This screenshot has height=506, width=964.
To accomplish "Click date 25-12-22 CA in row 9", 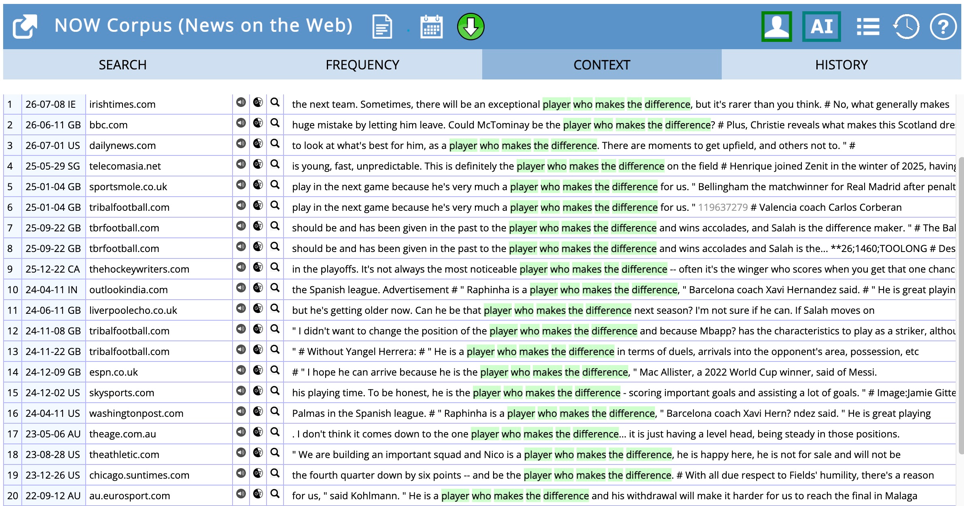I will [53, 269].
